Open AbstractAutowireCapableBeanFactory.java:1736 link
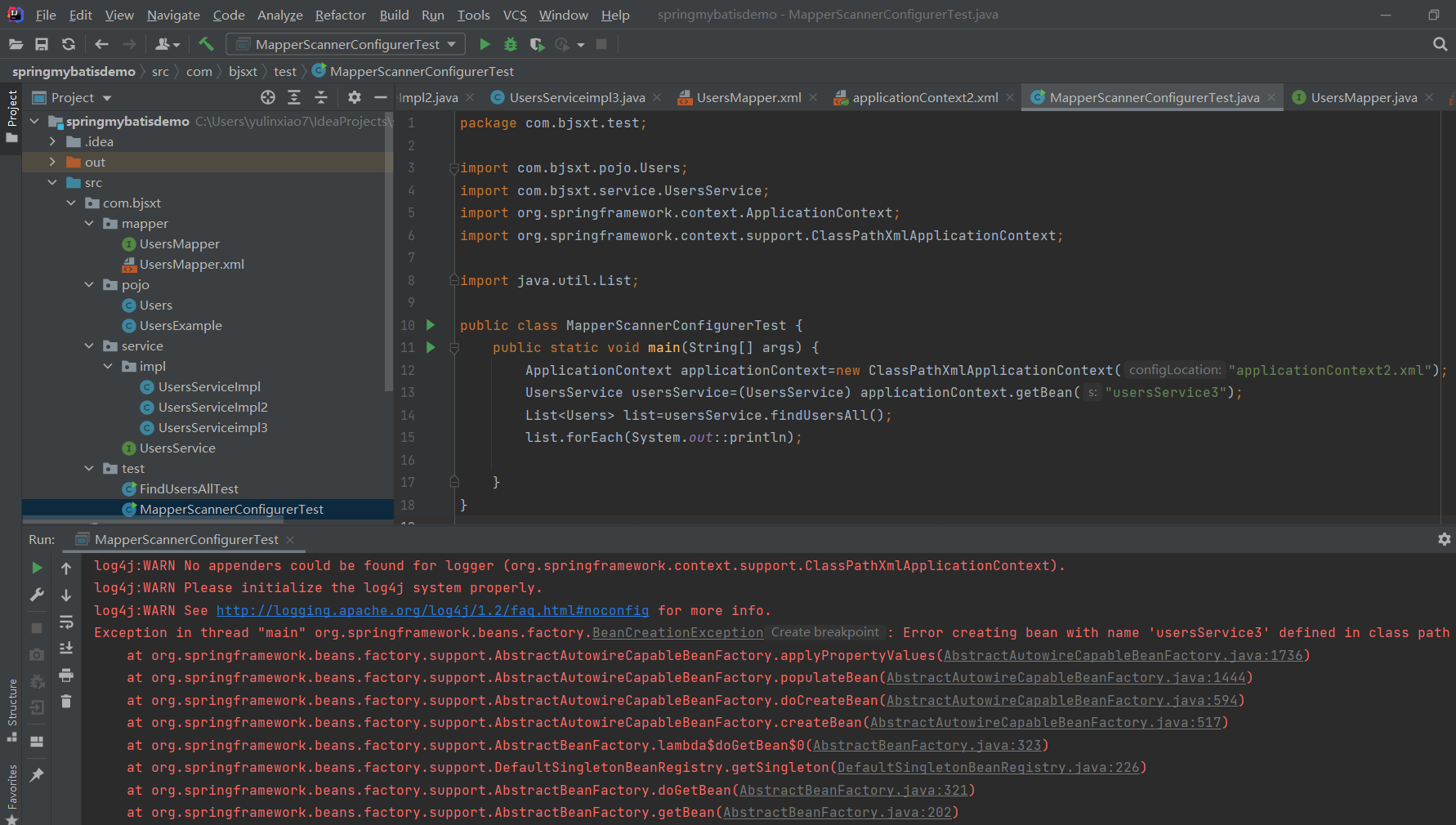 point(1123,655)
